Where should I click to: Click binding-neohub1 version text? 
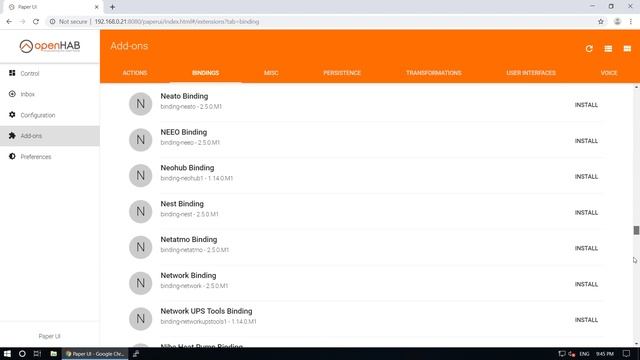[197, 178]
